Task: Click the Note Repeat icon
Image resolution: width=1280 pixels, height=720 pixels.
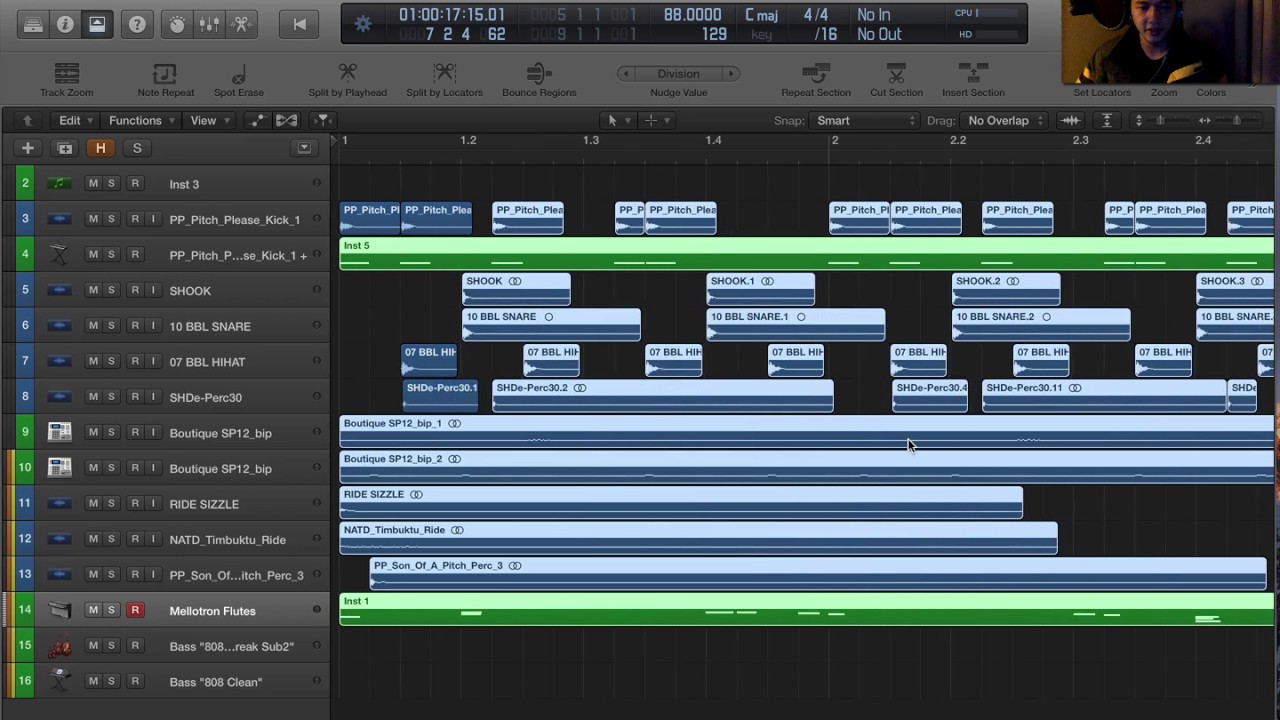Action: pos(165,74)
